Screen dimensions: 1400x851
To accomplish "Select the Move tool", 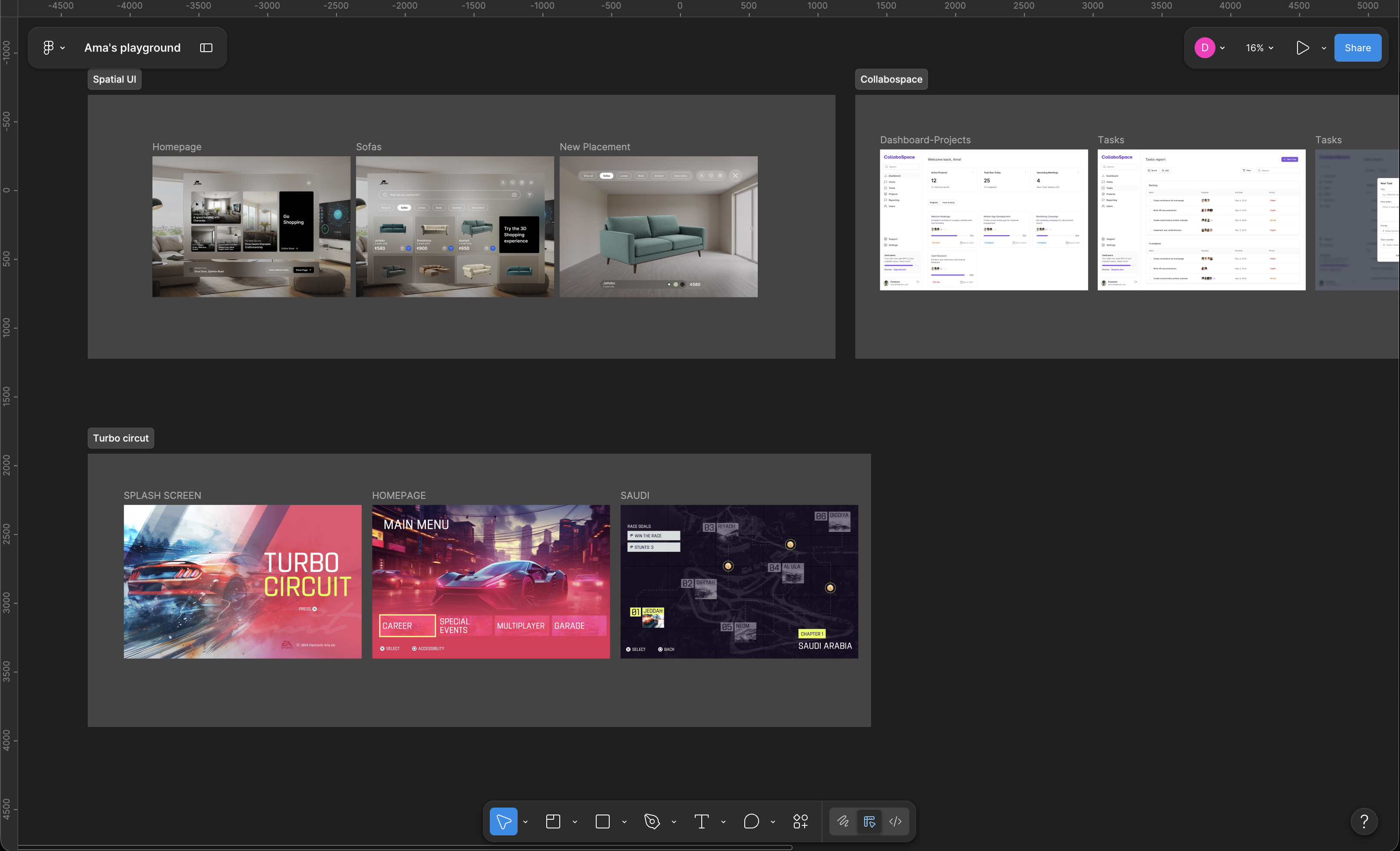I will coord(503,821).
